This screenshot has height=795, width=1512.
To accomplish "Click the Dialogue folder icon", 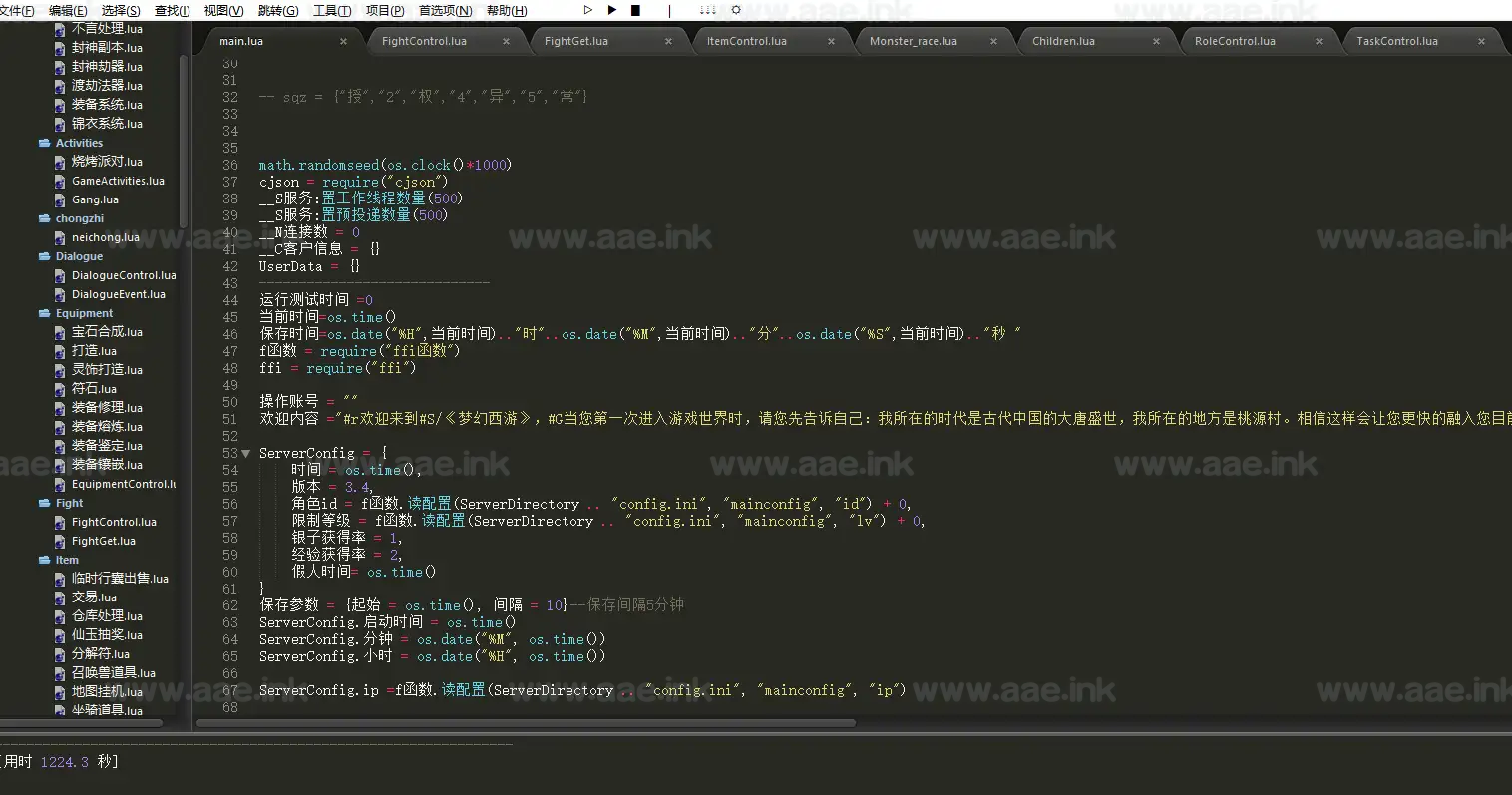I will coord(45,256).
